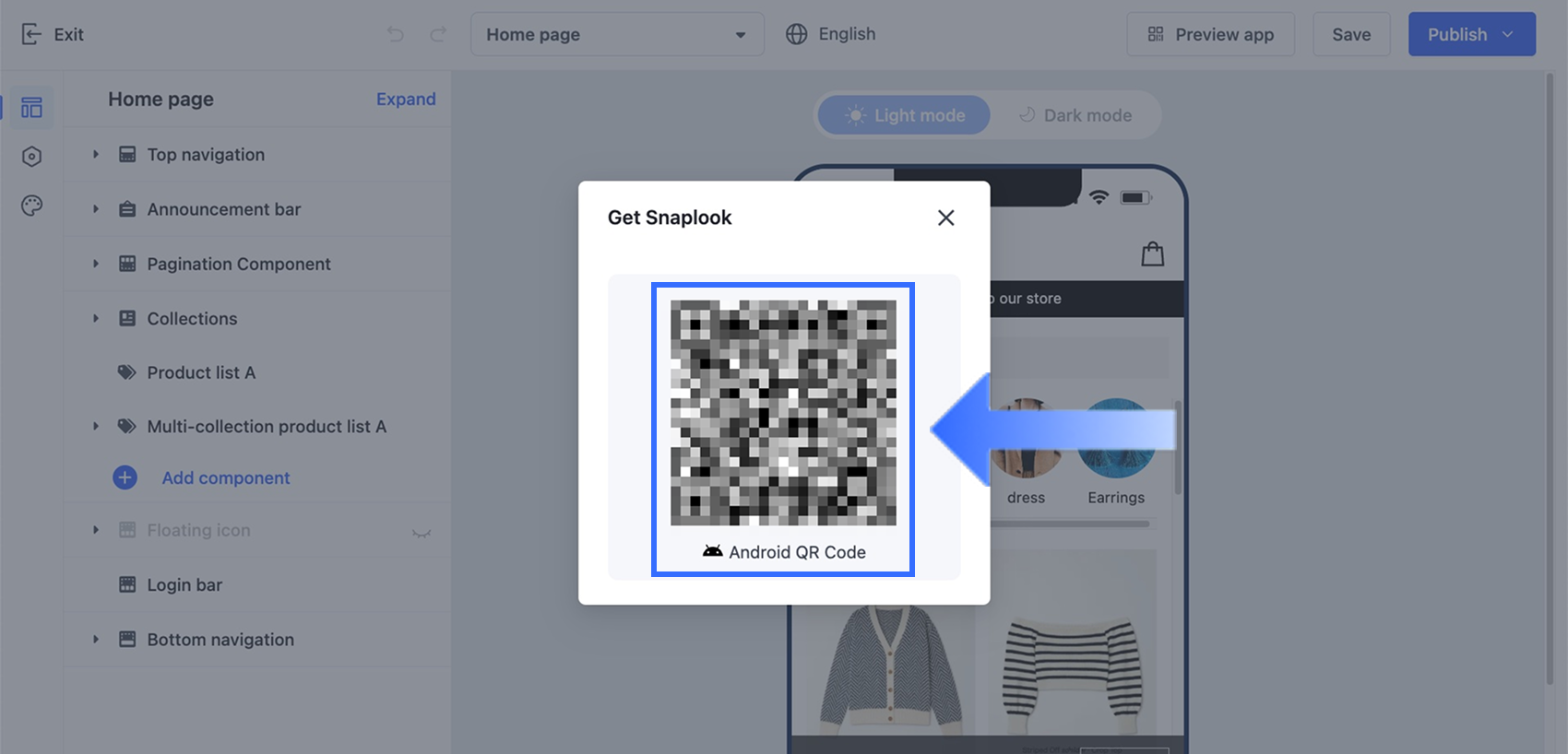Click the Preview app grid icon
The width and height of the screenshot is (1568, 754).
pos(1156,34)
